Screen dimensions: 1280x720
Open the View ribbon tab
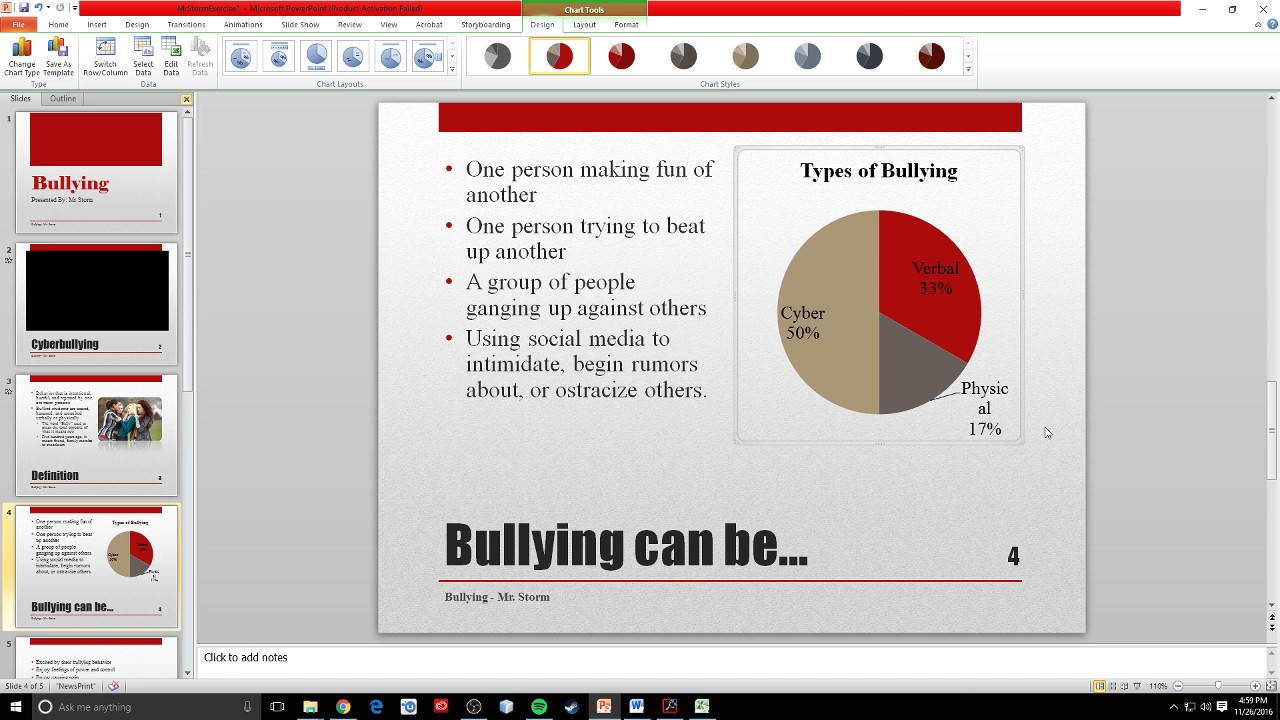(389, 24)
